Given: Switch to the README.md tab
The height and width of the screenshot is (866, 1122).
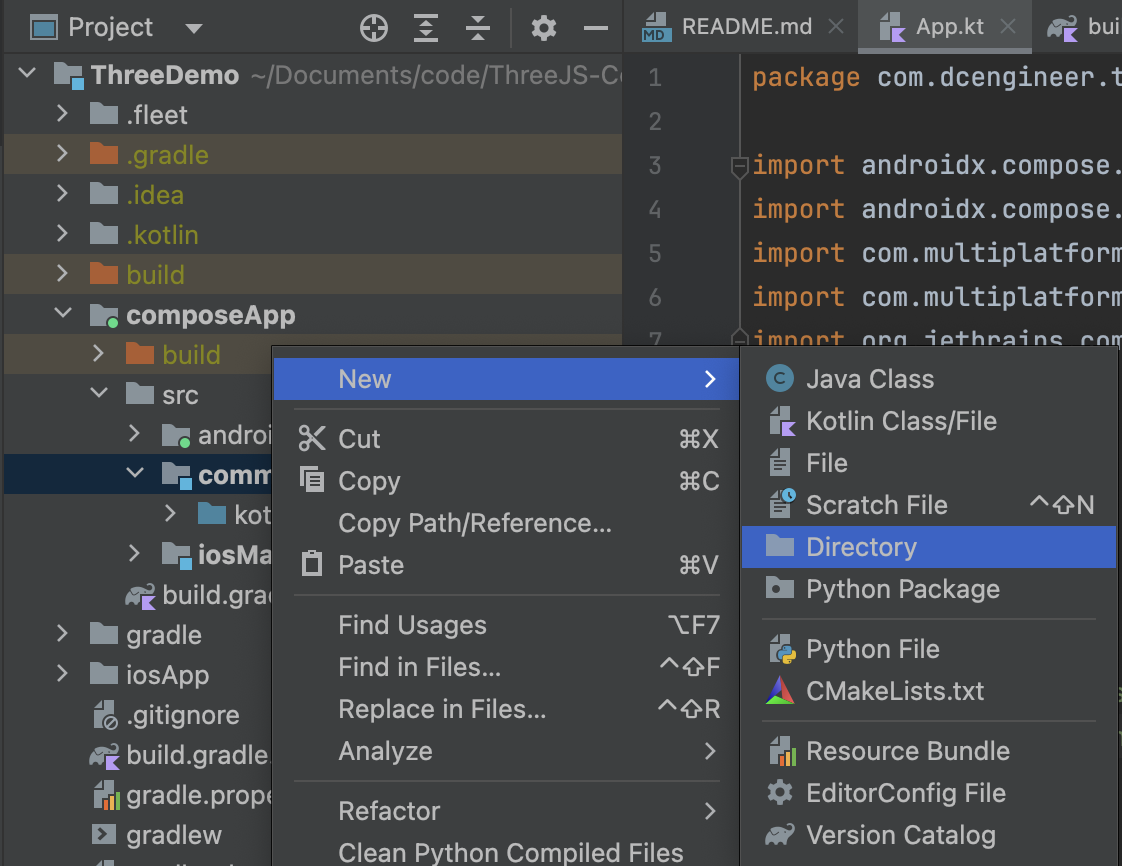Looking at the screenshot, I should tap(745, 27).
